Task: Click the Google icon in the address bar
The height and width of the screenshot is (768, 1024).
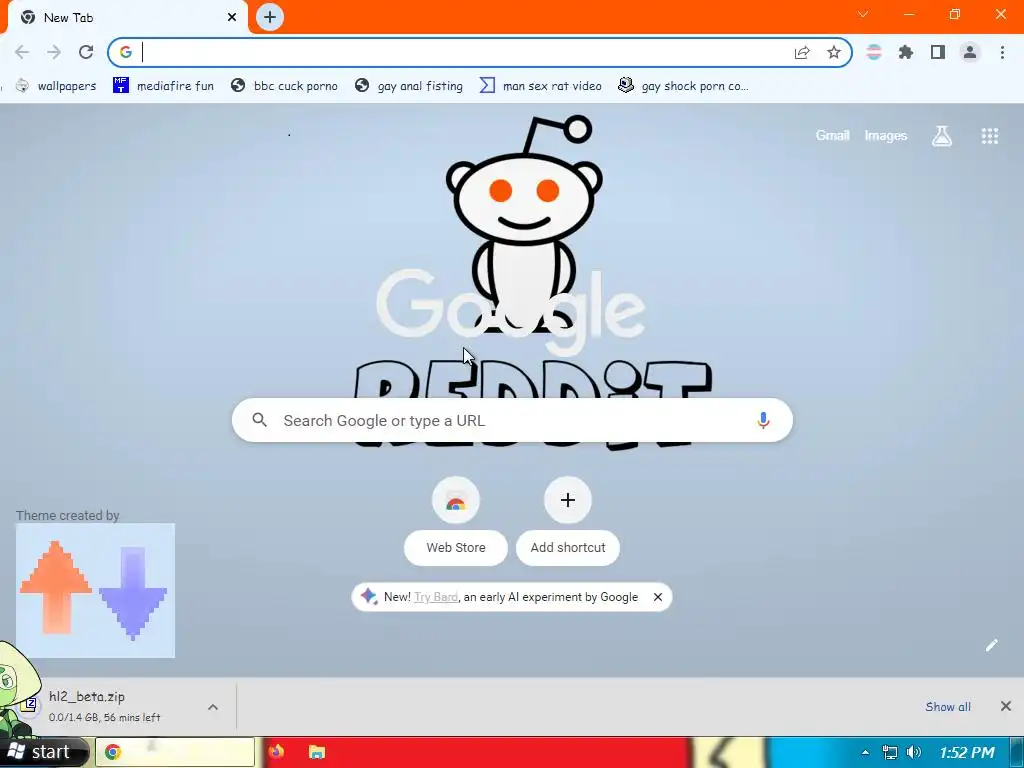Action: (x=125, y=52)
